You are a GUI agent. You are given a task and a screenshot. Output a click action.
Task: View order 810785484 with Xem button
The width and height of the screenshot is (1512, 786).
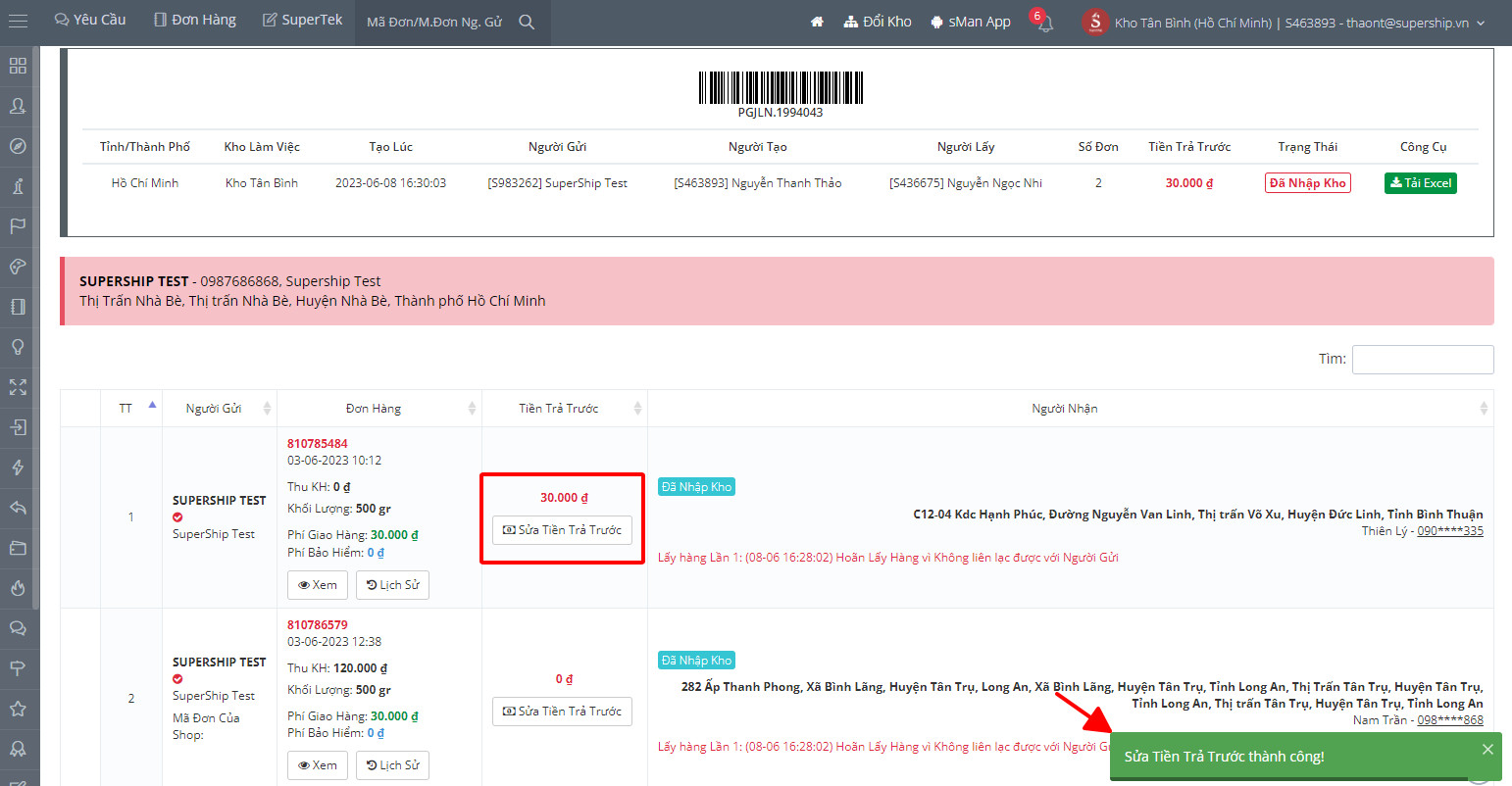pyautogui.click(x=318, y=585)
